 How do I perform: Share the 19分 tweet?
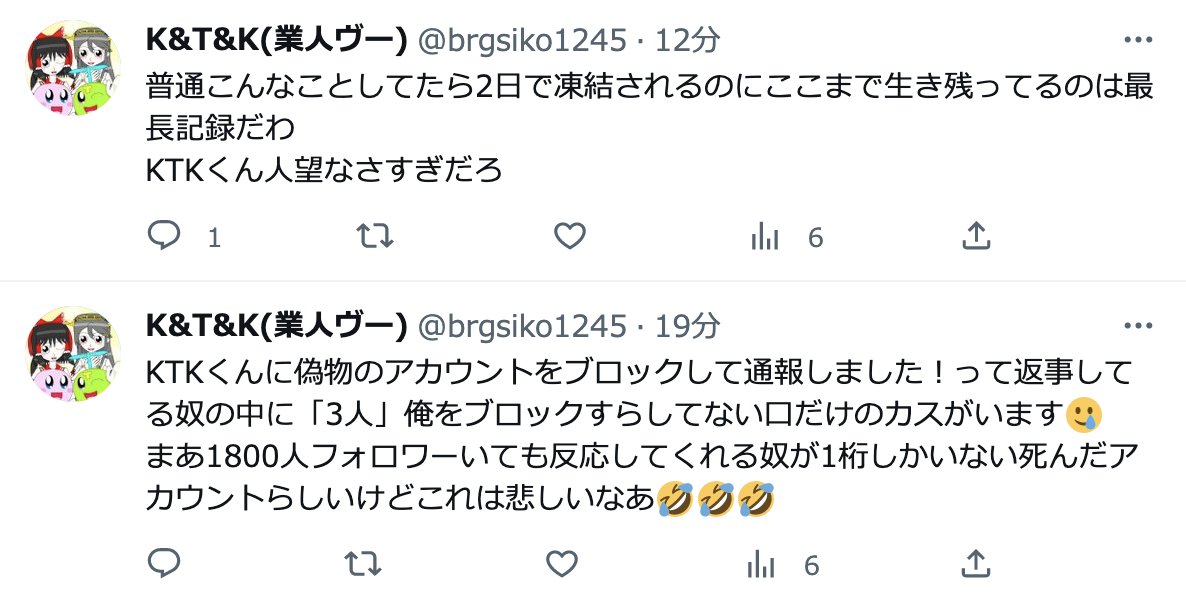976,564
